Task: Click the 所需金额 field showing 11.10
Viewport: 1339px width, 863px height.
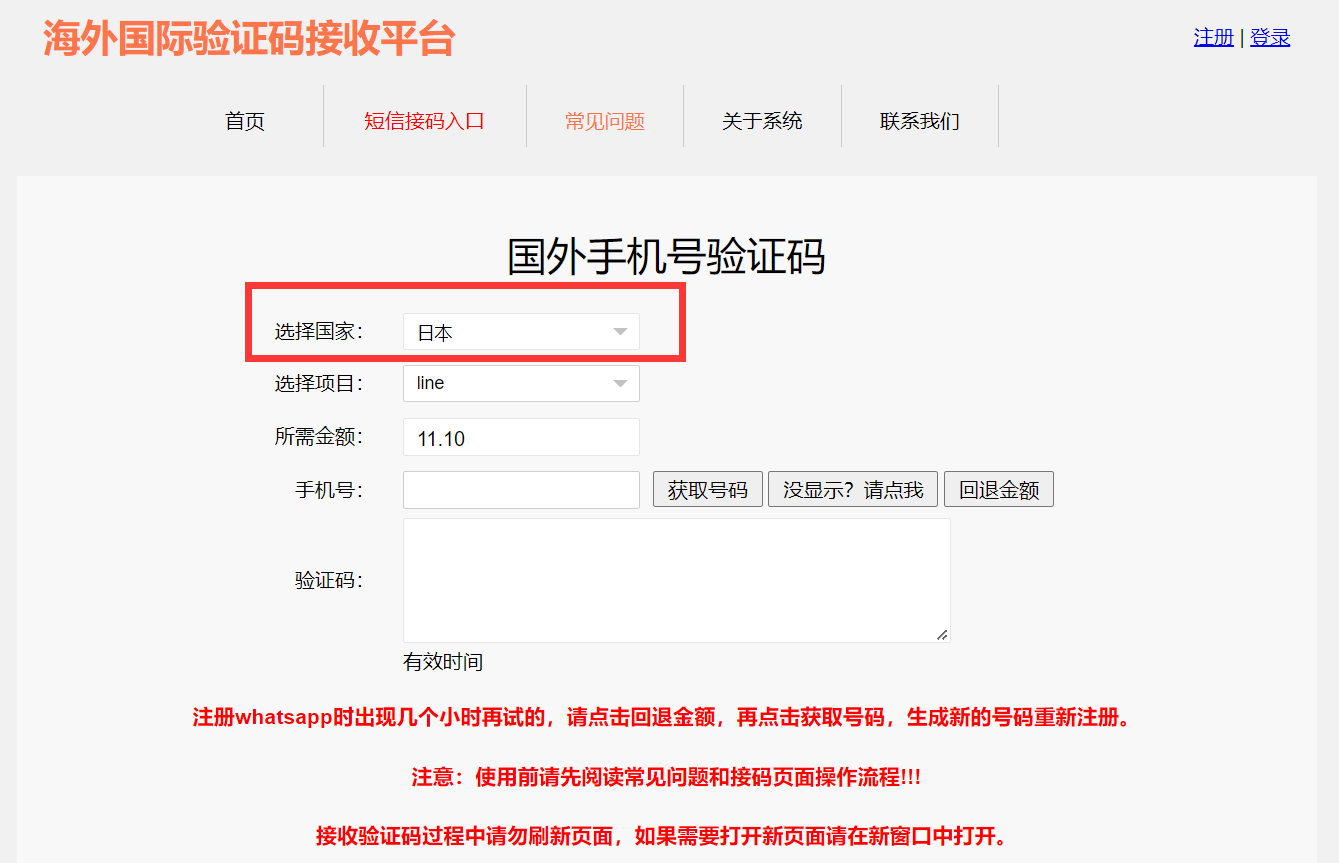Action: click(x=520, y=437)
